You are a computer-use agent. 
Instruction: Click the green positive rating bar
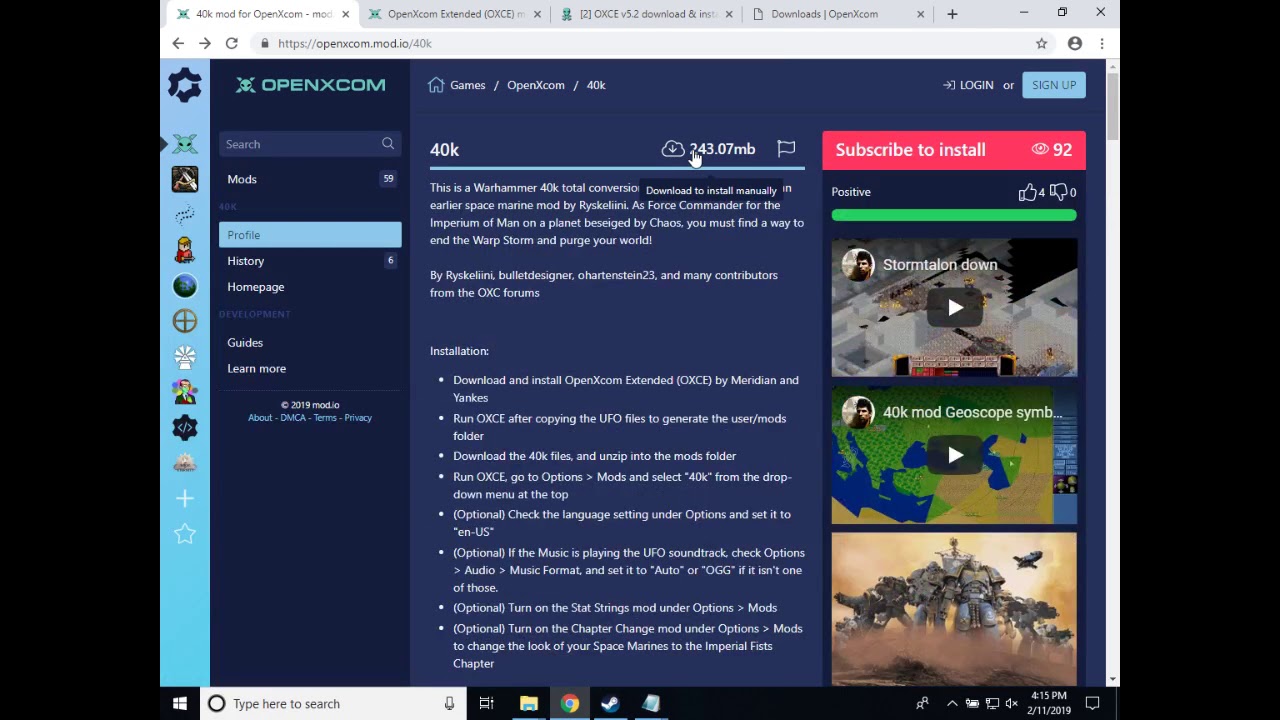click(954, 215)
